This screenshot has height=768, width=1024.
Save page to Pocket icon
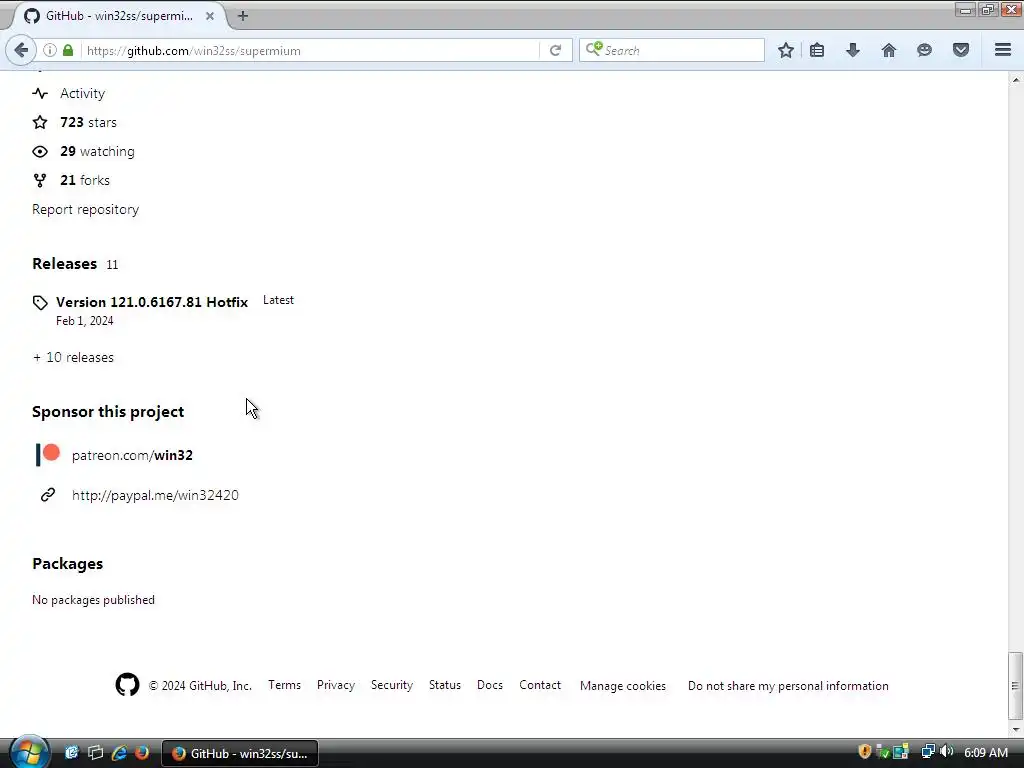point(961,50)
